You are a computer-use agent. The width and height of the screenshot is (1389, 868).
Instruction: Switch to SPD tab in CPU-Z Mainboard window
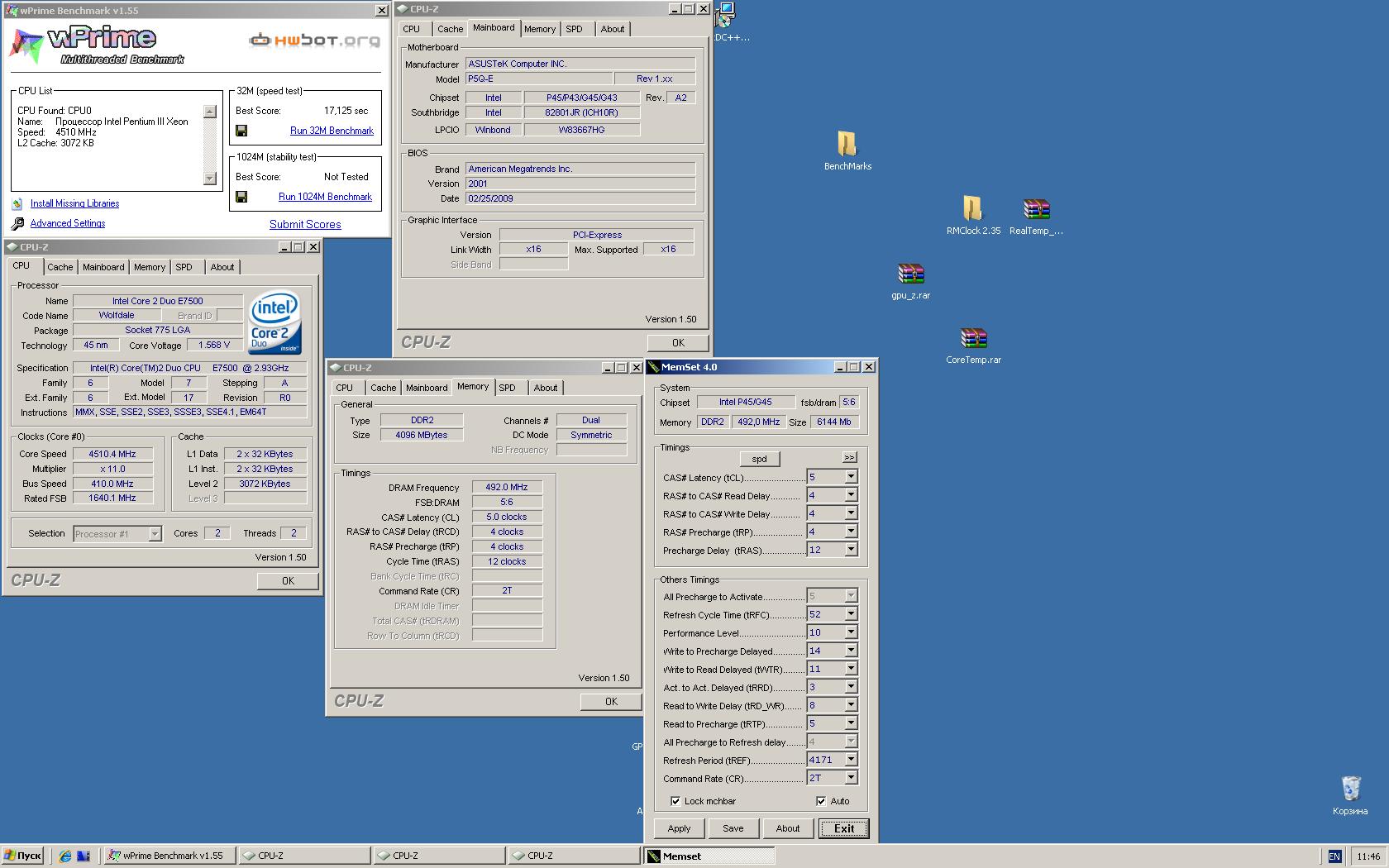point(574,29)
